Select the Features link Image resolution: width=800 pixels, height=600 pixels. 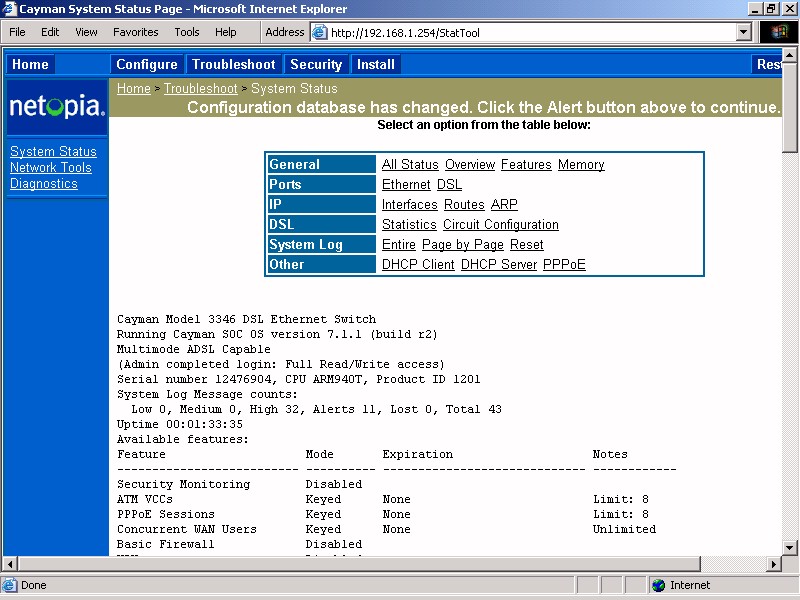526,164
